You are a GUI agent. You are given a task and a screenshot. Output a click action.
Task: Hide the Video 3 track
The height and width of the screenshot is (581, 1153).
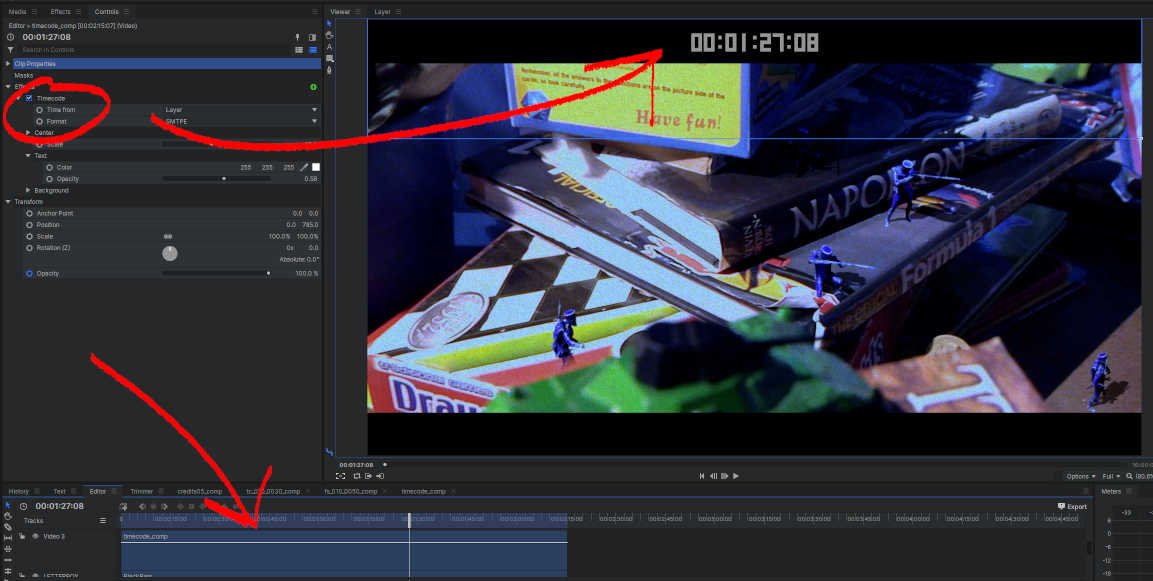click(35, 536)
